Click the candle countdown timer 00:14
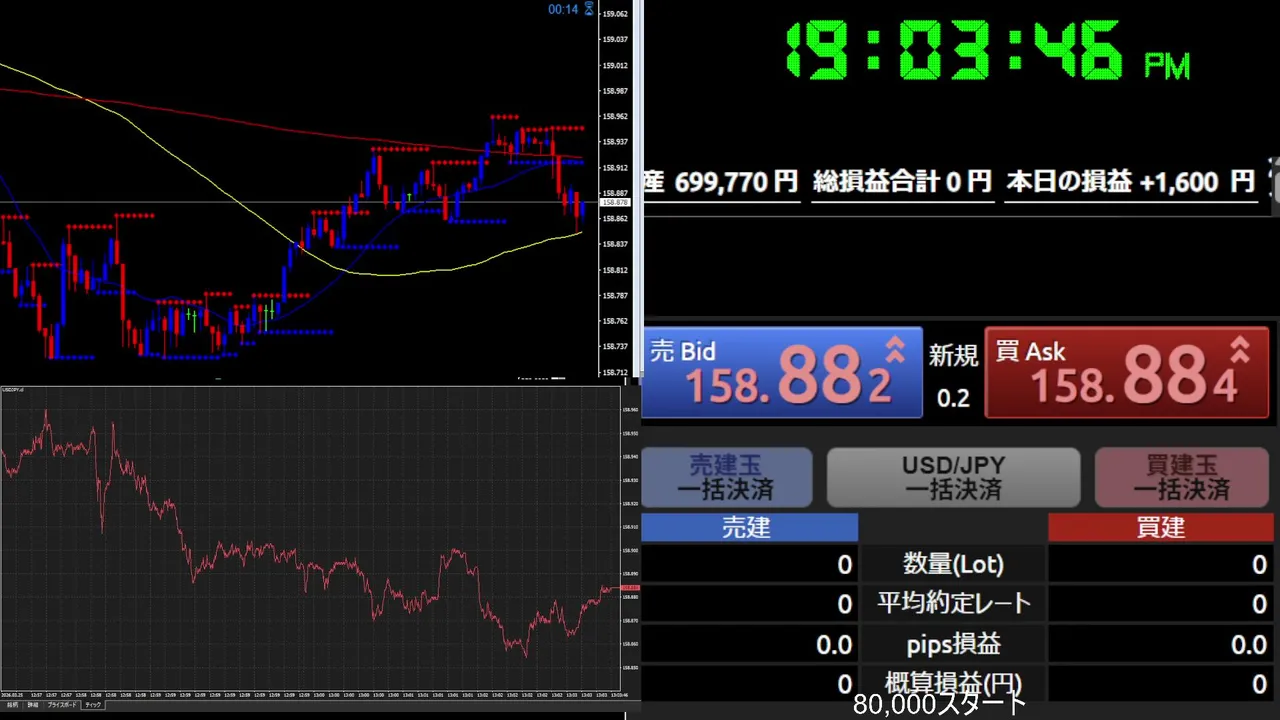 (x=563, y=10)
